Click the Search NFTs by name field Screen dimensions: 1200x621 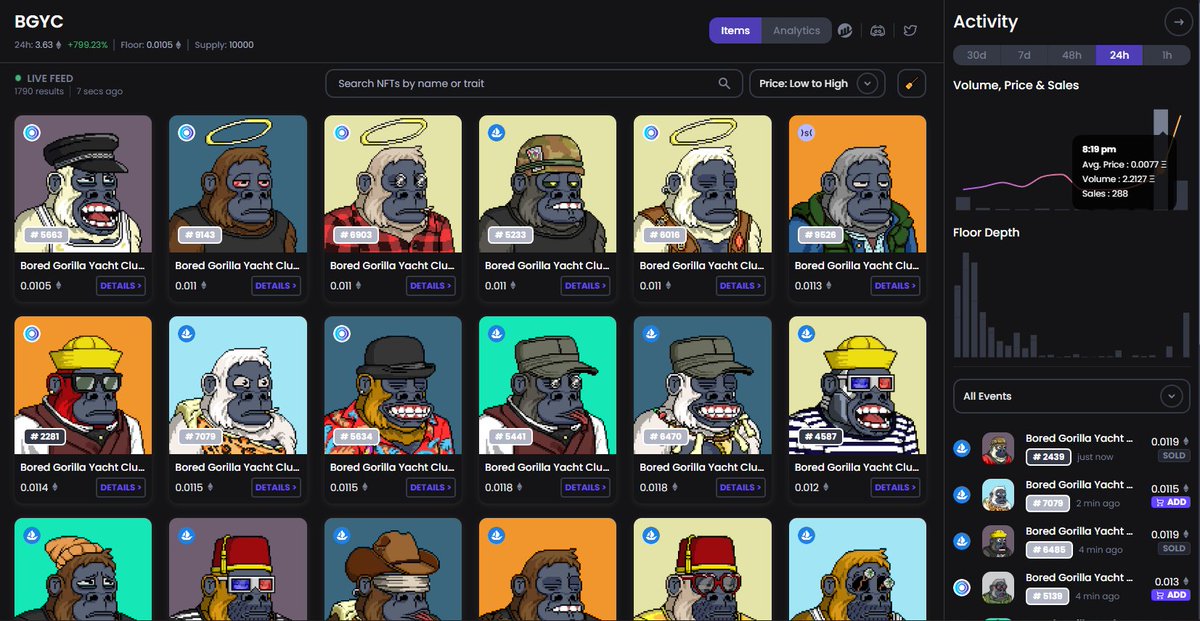(x=532, y=84)
